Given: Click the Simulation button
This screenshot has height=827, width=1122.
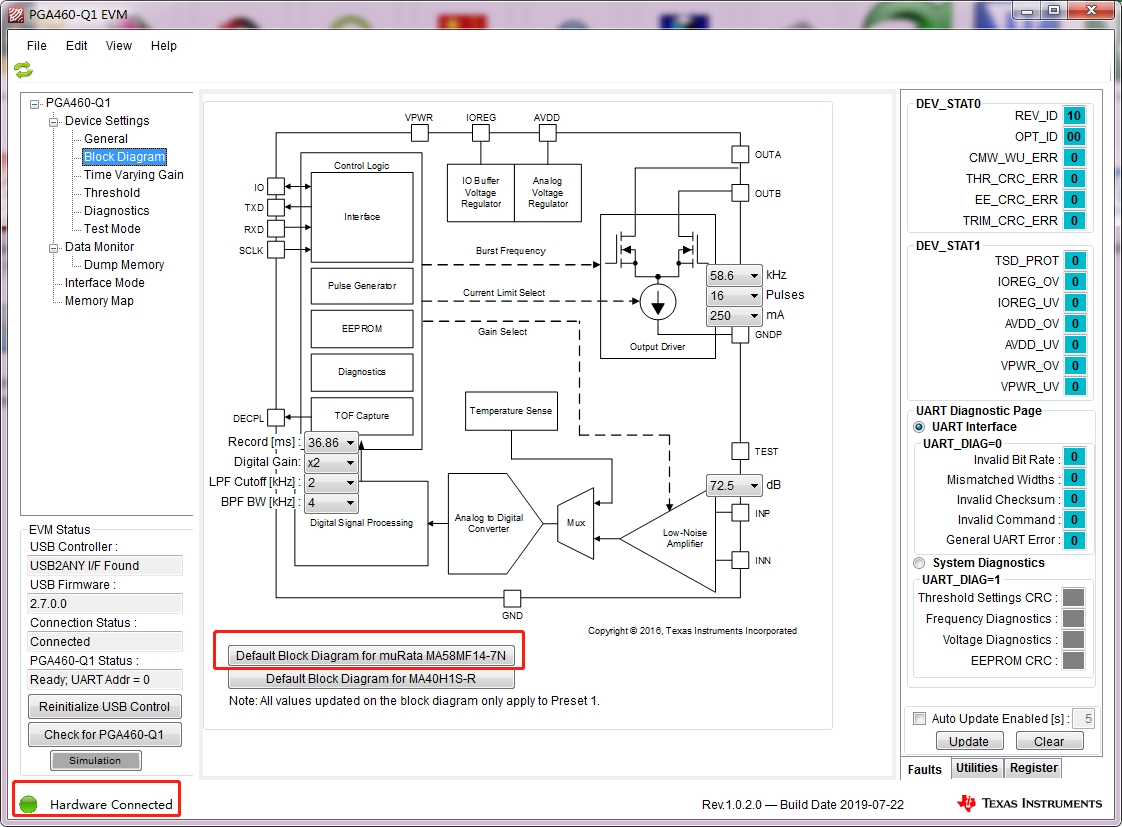Looking at the screenshot, I should coord(95,760).
